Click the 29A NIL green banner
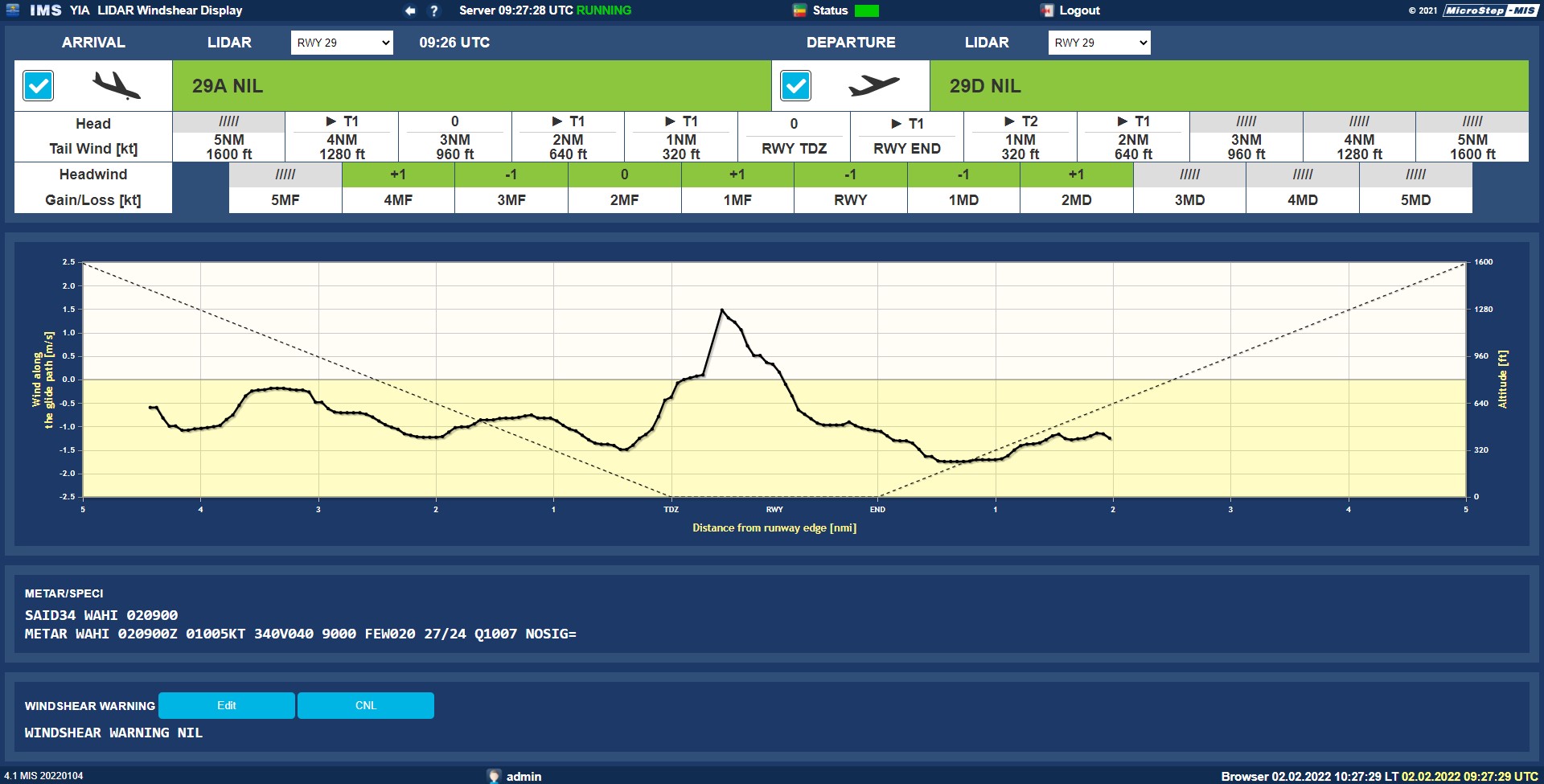This screenshot has width=1544, height=784. click(472, 86)
